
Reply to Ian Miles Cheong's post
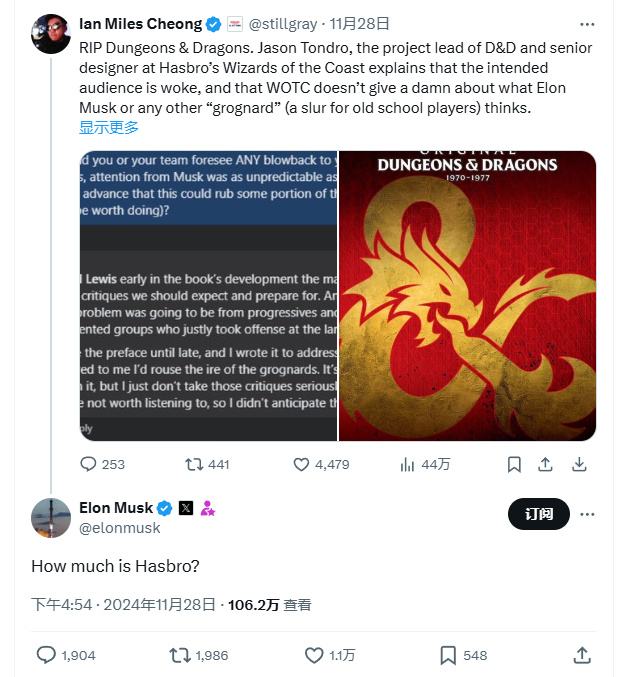click(88, 464)
